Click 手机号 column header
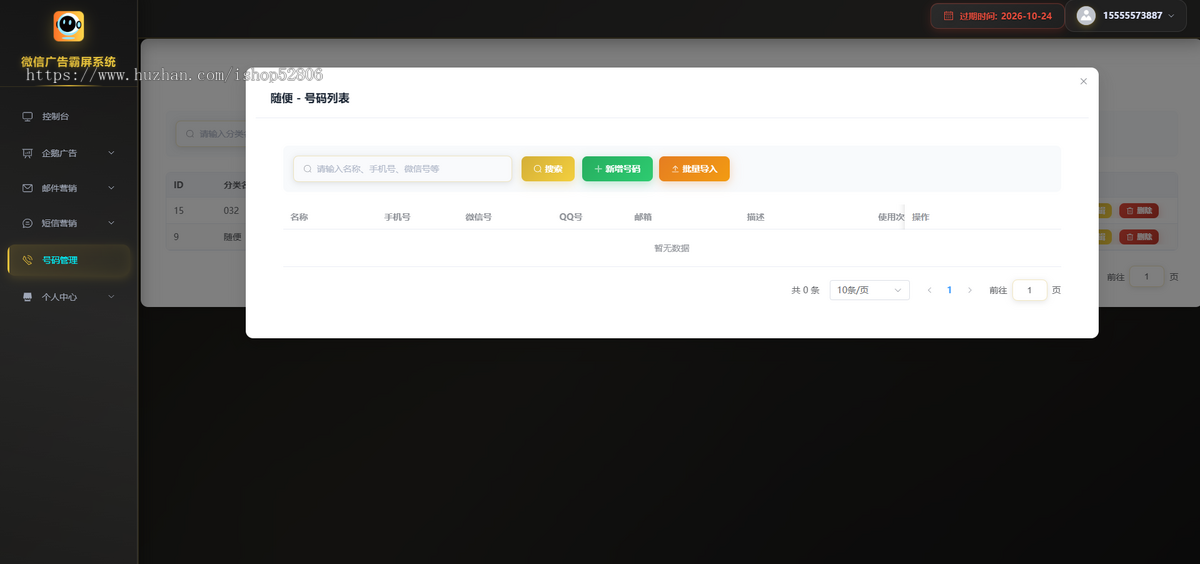Viewport: 1200px width, 564px height. (397, 217)
